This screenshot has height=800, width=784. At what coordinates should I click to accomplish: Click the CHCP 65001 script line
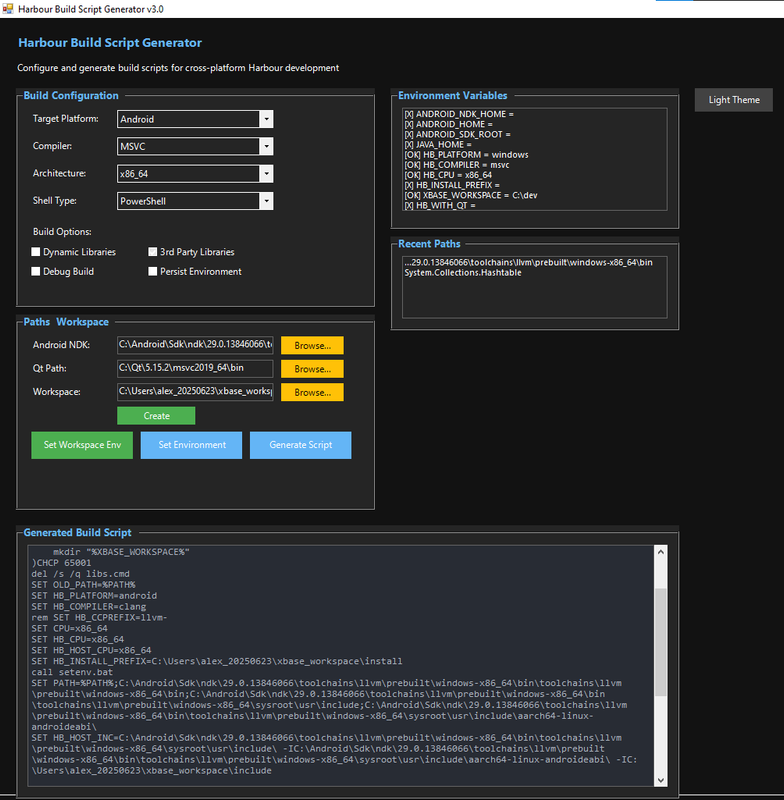[x=61, y=563]
